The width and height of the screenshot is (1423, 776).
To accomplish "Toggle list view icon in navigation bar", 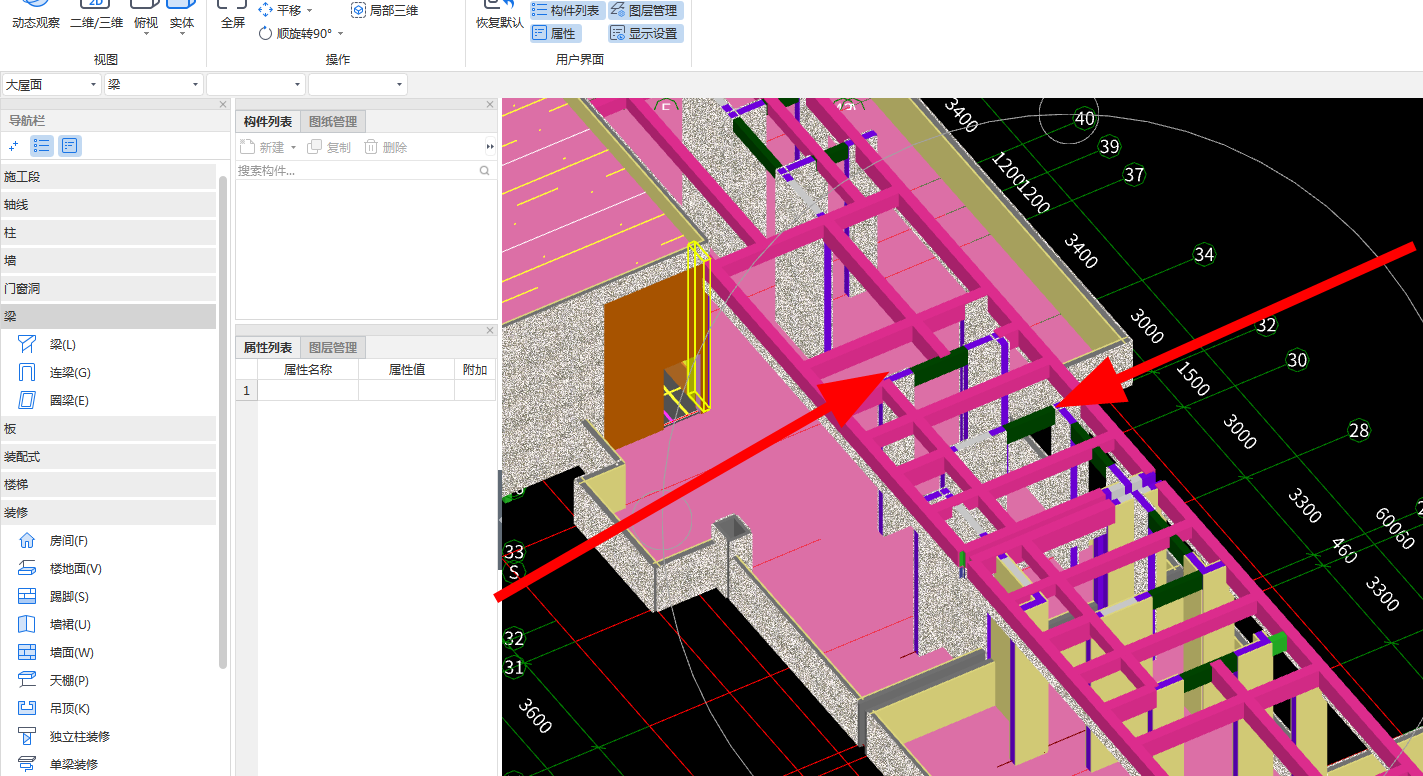I will tap(42, 146).
